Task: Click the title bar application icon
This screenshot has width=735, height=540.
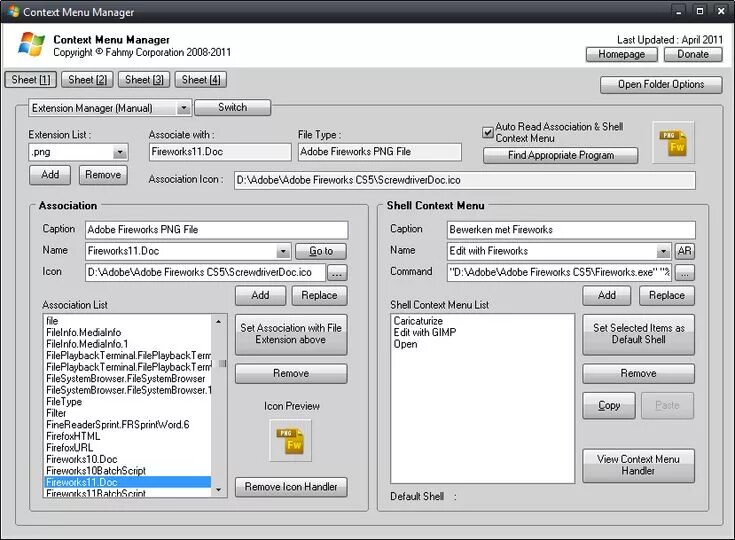Action: click(x=13, y=11)
